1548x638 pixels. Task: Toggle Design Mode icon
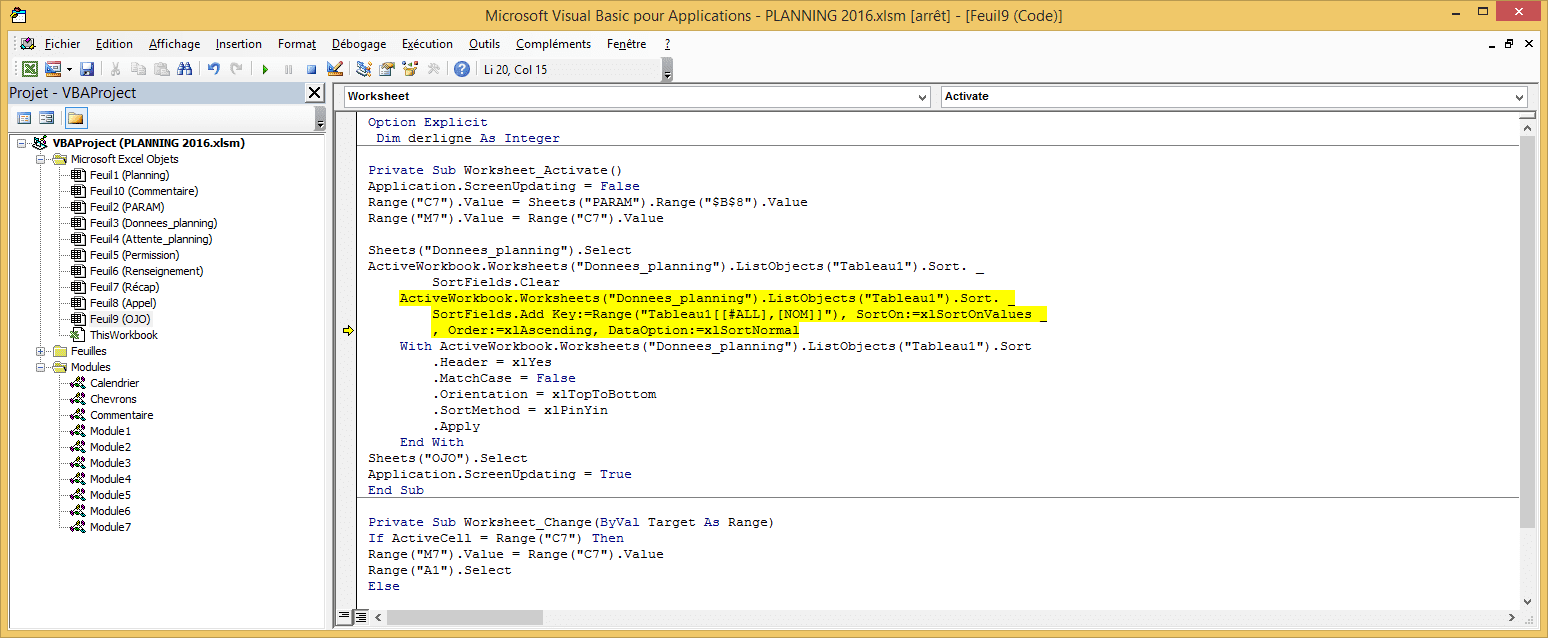335,69
